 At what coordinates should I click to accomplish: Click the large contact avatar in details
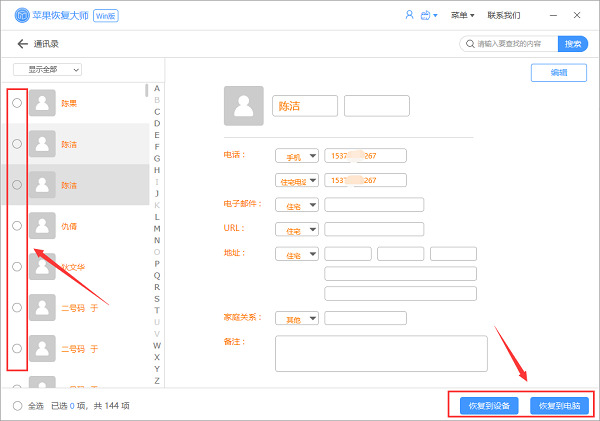click(x=244, y=106)
